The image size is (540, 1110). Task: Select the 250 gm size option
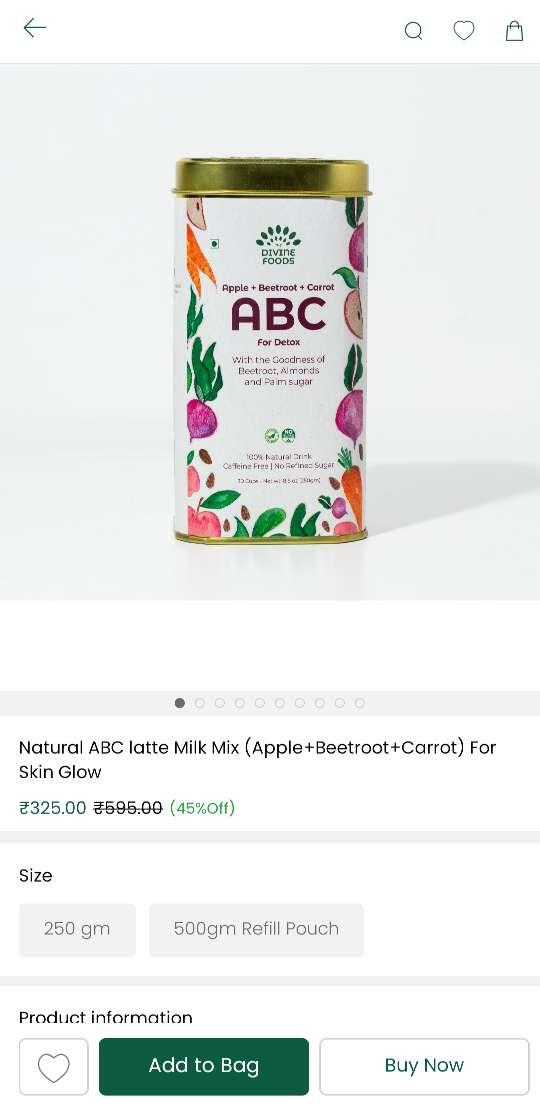coord(77,929)
